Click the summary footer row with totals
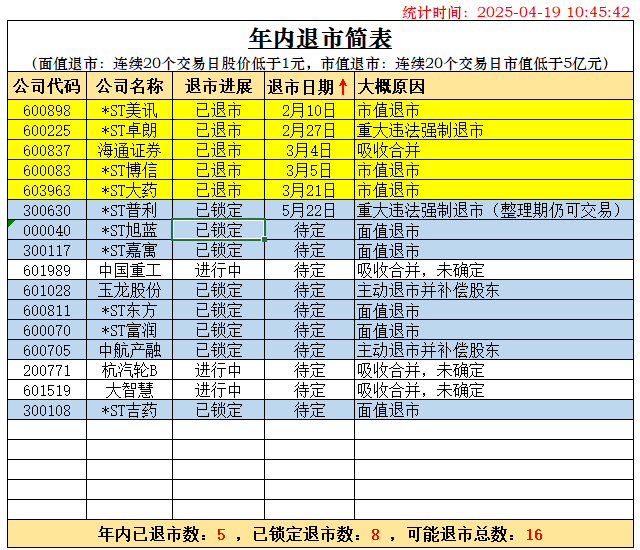The image size is (640, 550). tap(320, 534)
